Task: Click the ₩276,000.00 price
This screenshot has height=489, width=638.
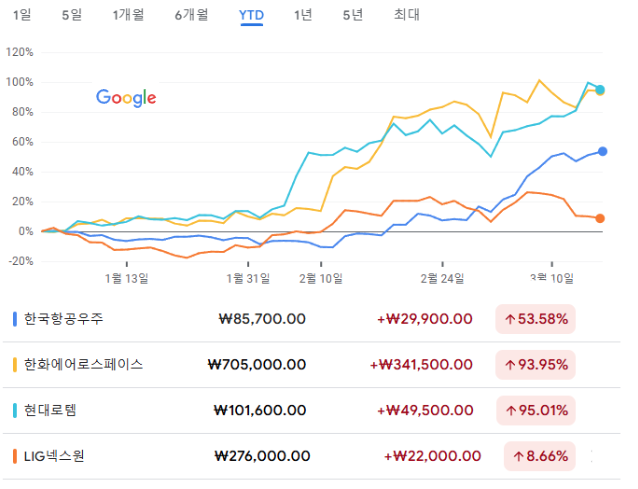Action: point(262,456)
